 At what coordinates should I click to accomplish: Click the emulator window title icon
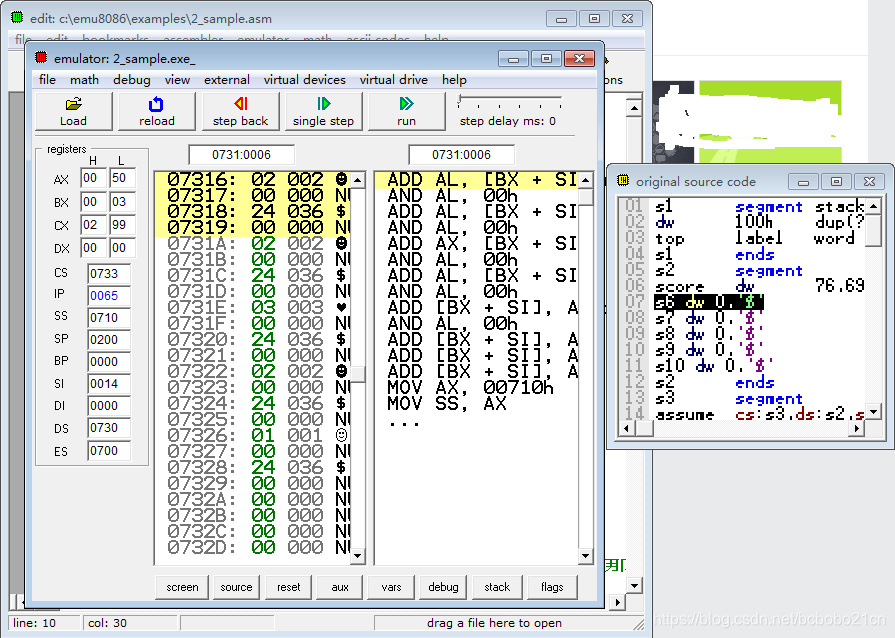point(41,58)
